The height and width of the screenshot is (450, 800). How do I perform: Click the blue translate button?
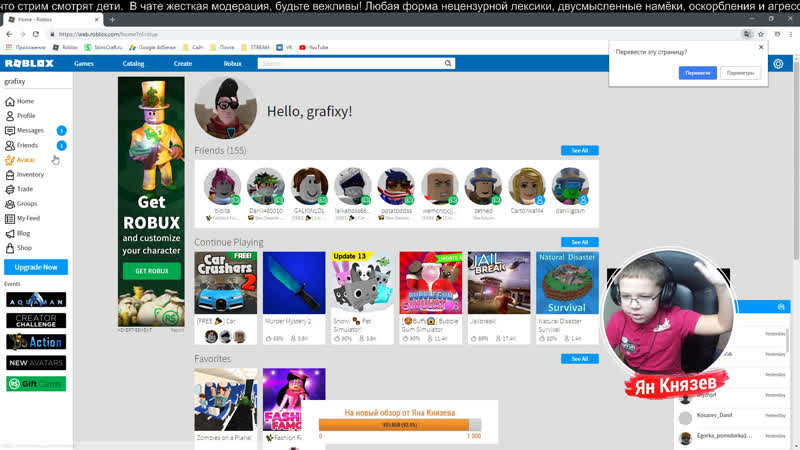[697, 73]
